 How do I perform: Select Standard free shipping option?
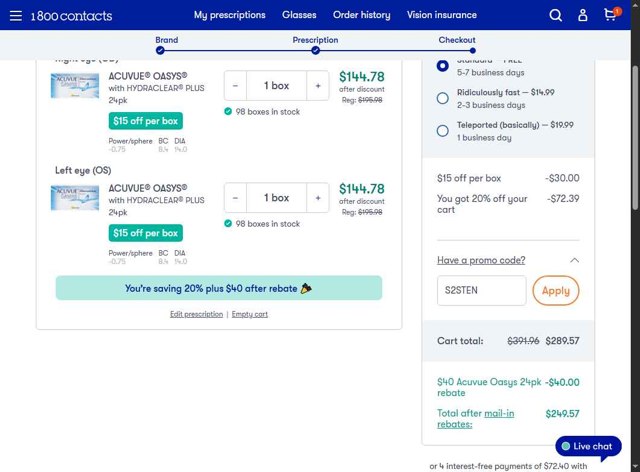pos(443,65)
